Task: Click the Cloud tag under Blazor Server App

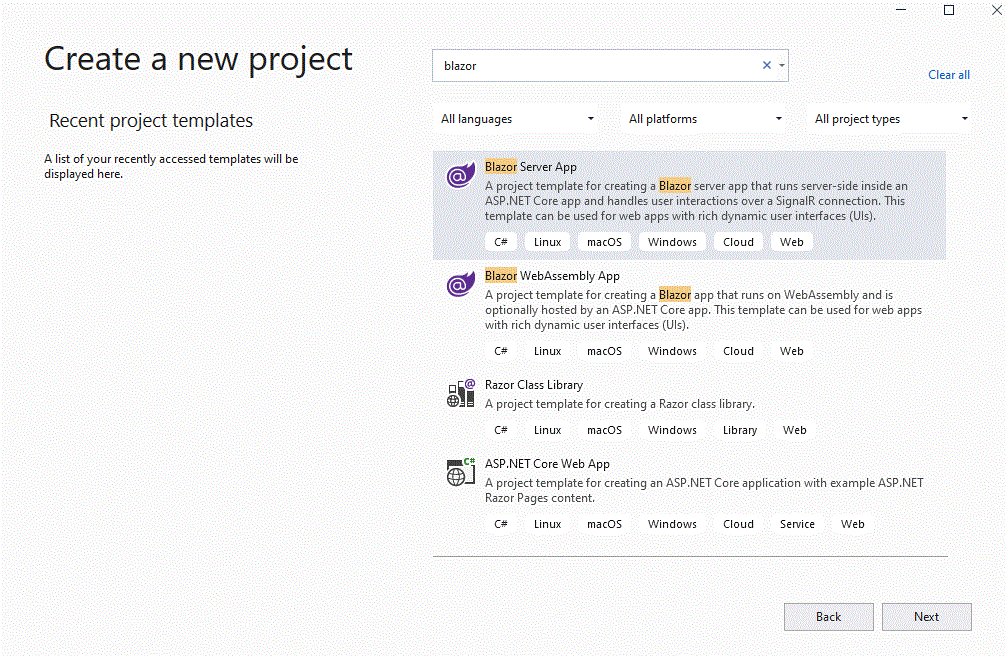Action: tap(739, 242)
